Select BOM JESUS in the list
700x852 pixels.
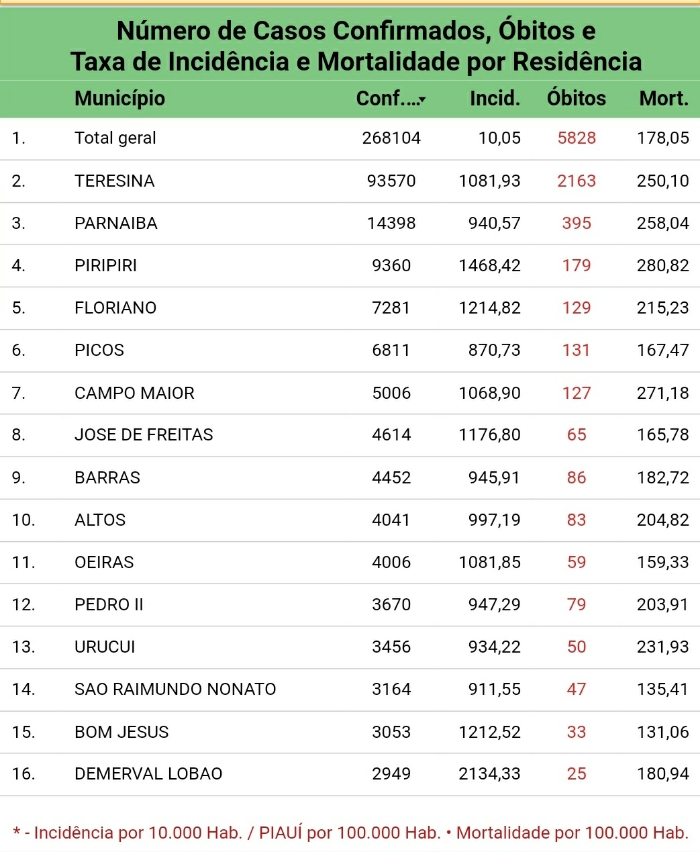[121, 732]
